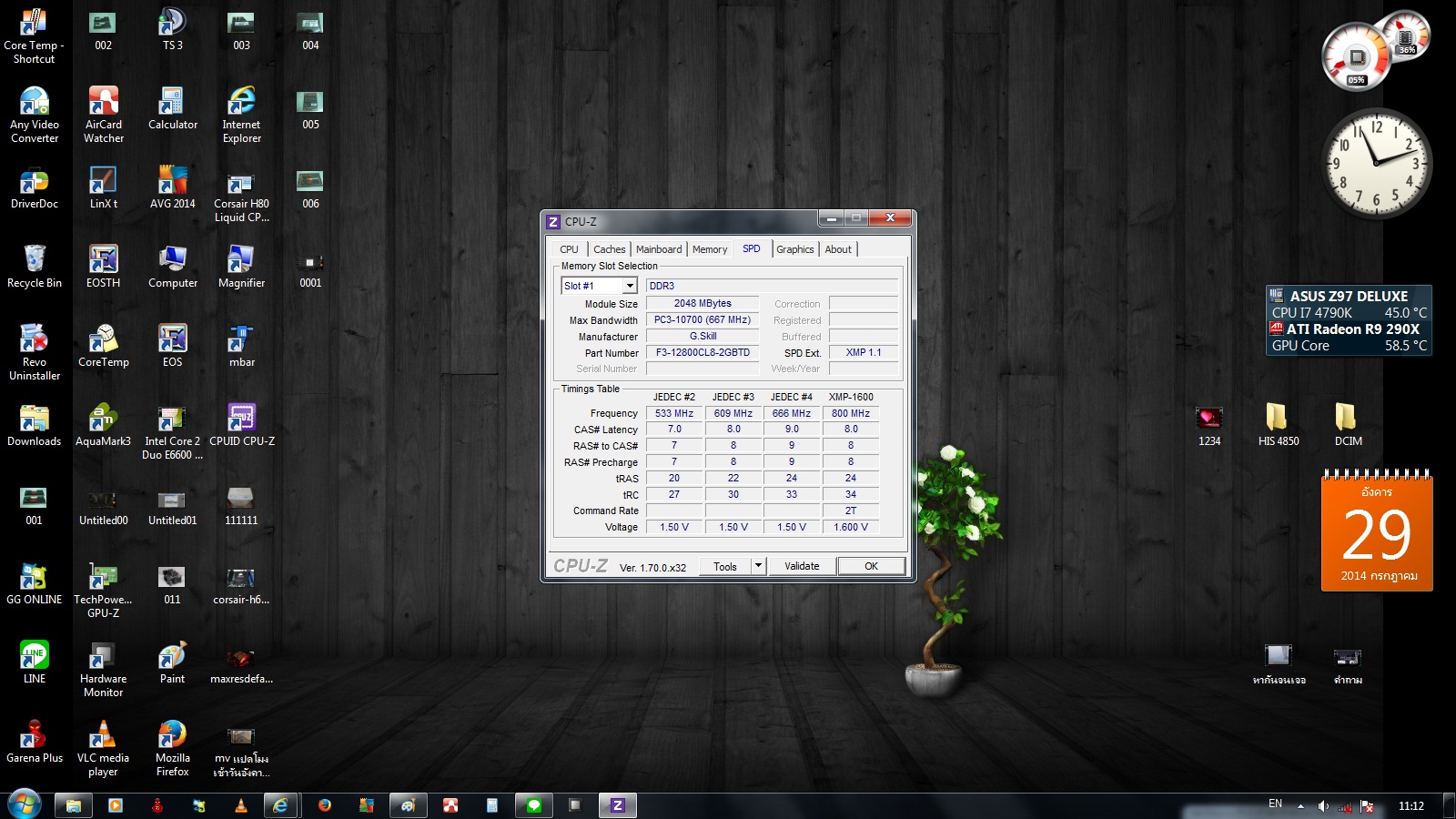Expand the Slot #1 memory slot dropdown
Screen dimensions: 1456x819
pos(629,286)
